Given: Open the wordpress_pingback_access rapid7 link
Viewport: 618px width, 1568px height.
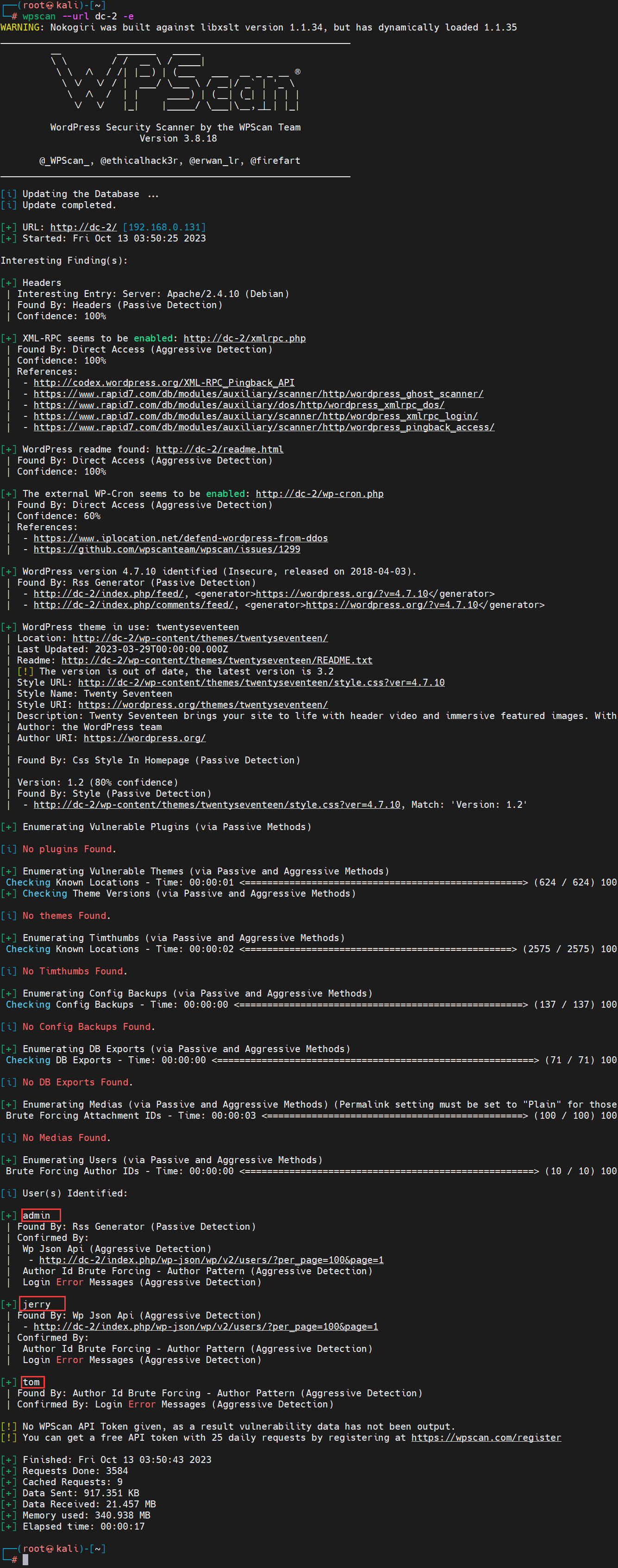Looking at the screenshot, I should click(264, 428).
